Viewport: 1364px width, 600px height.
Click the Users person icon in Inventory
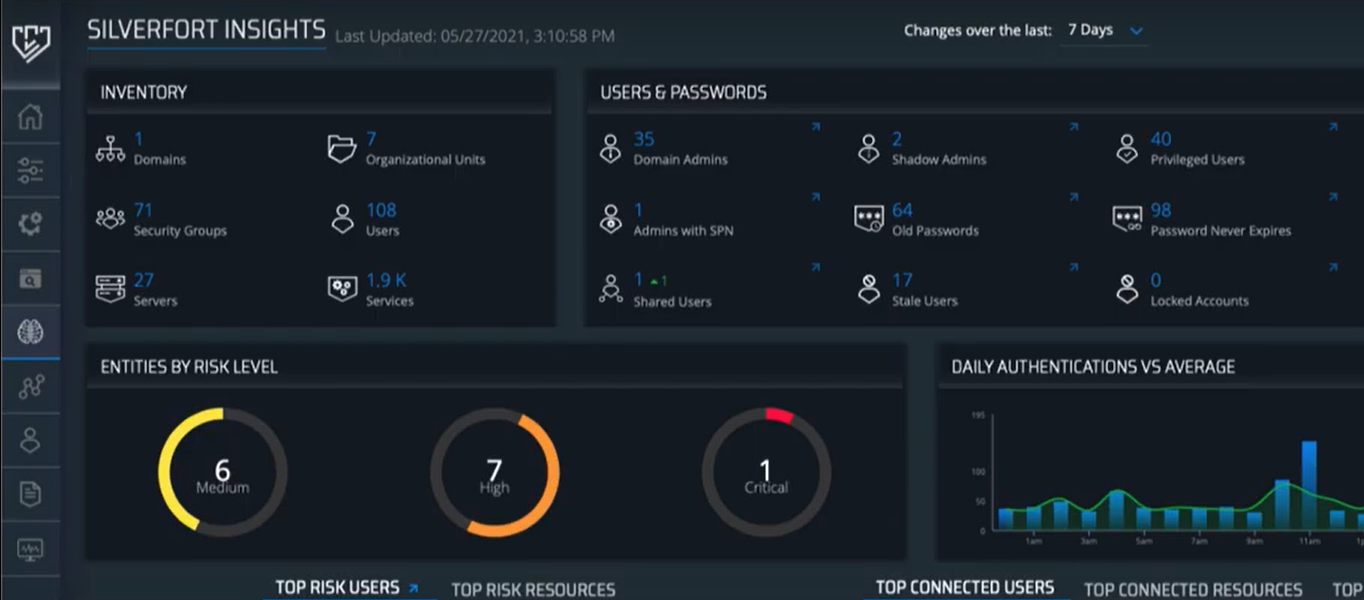click(342, 219)
